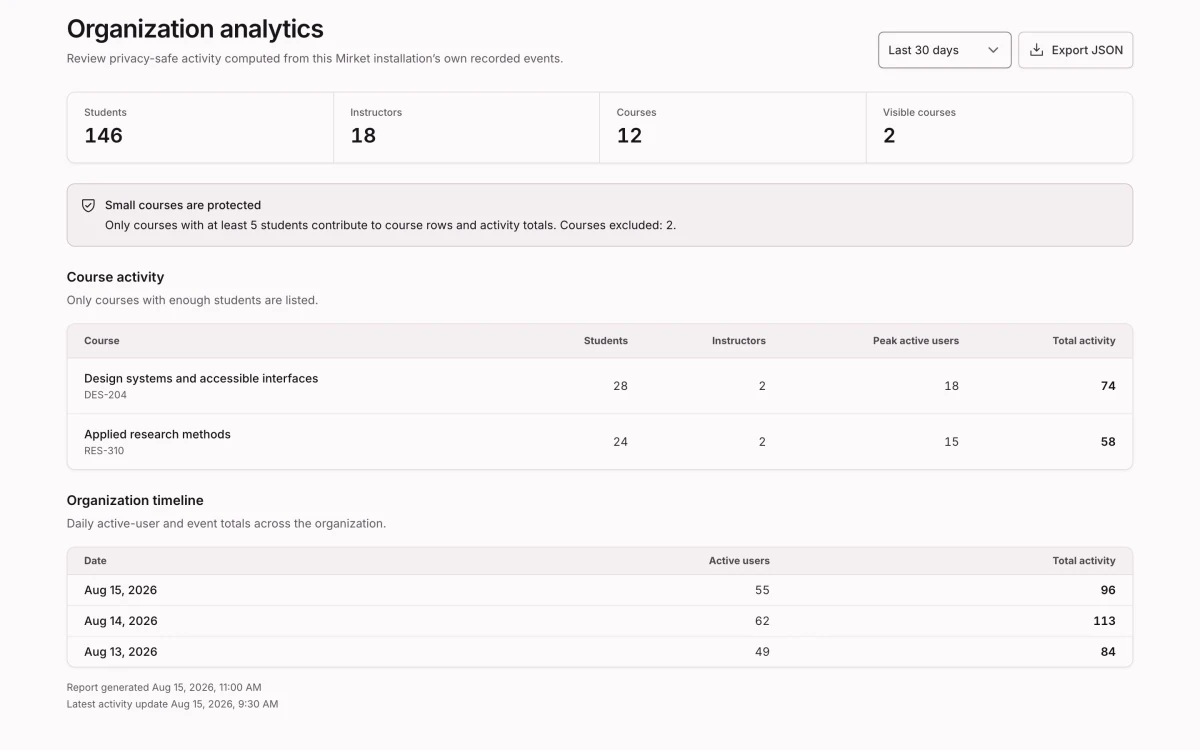Click the Total activity header in course table
The width and height of the screenshot is (1200, 750).
(1084, 341)
